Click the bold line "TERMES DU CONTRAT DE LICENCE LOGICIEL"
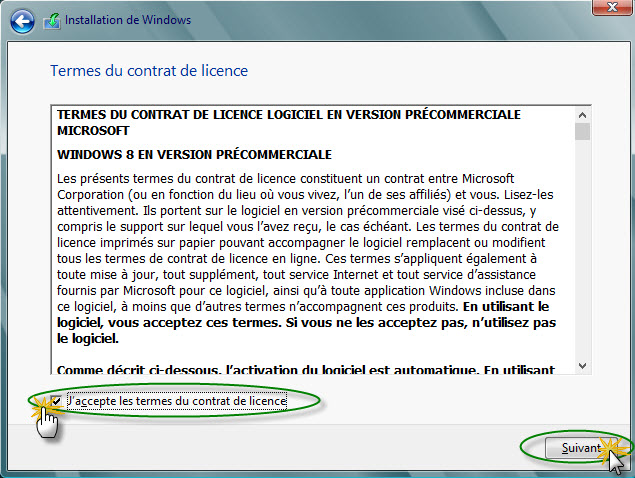The height and width of the screenshot is (478, 635). pyautogui.click(x=289, y=115)
